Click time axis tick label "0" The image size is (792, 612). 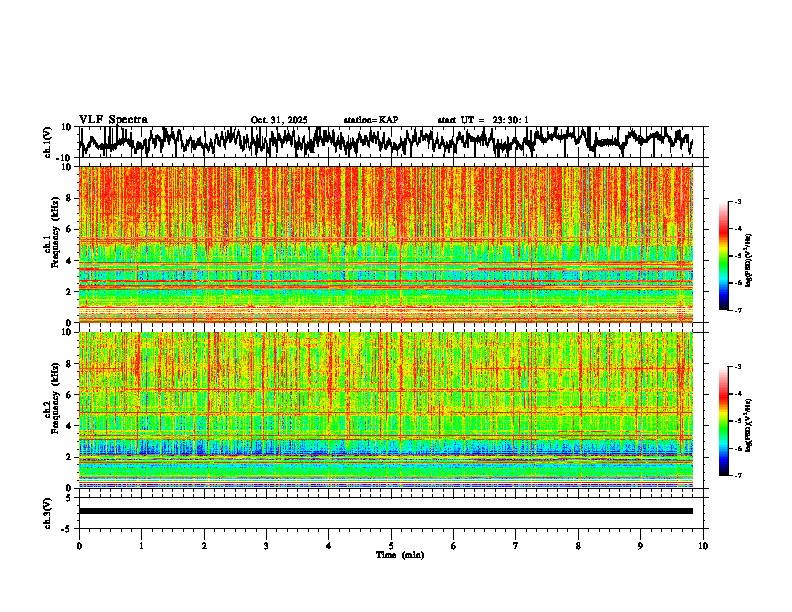click(x=79, y=546)
